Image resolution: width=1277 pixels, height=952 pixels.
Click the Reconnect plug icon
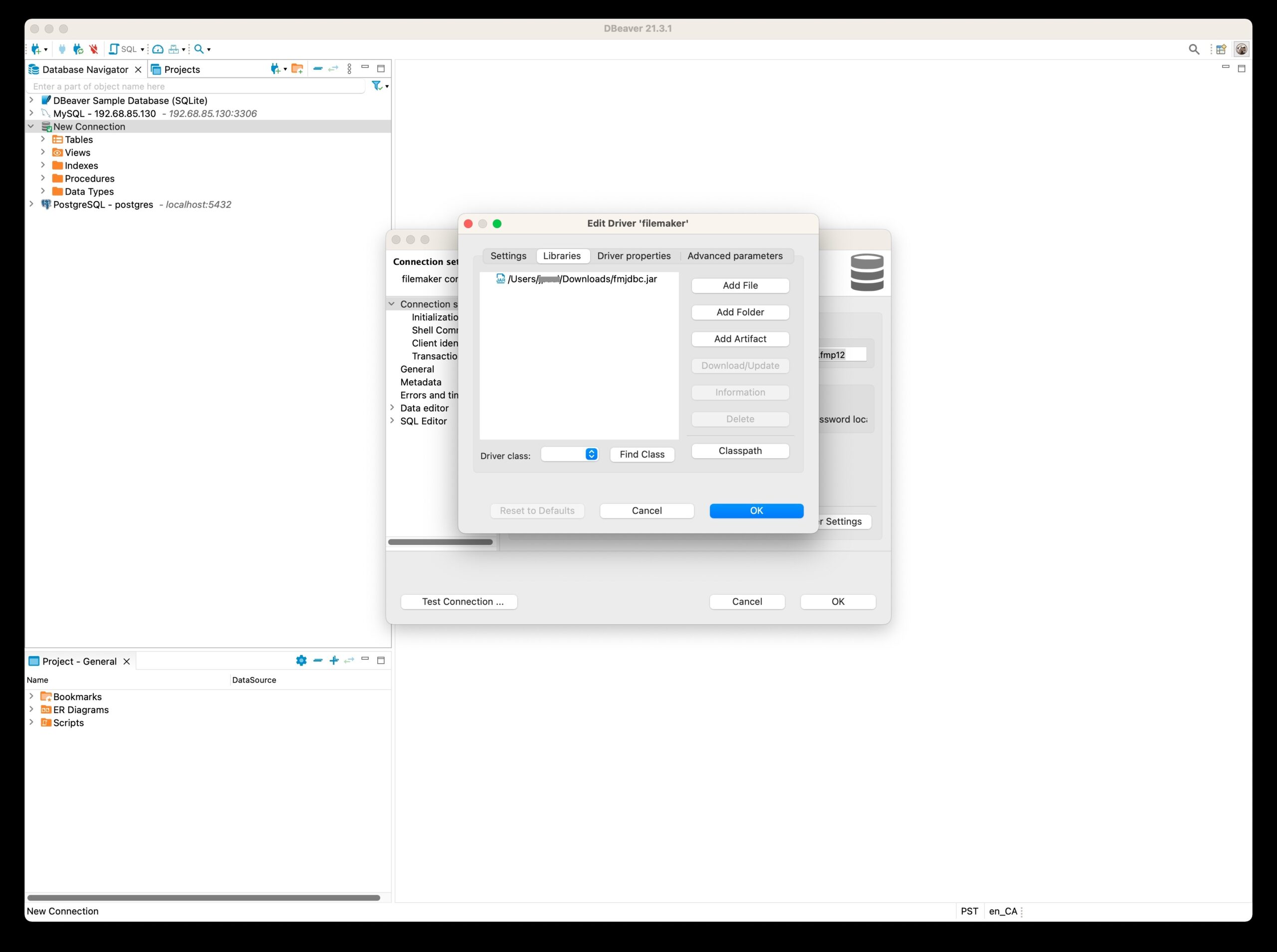(78, 49)
